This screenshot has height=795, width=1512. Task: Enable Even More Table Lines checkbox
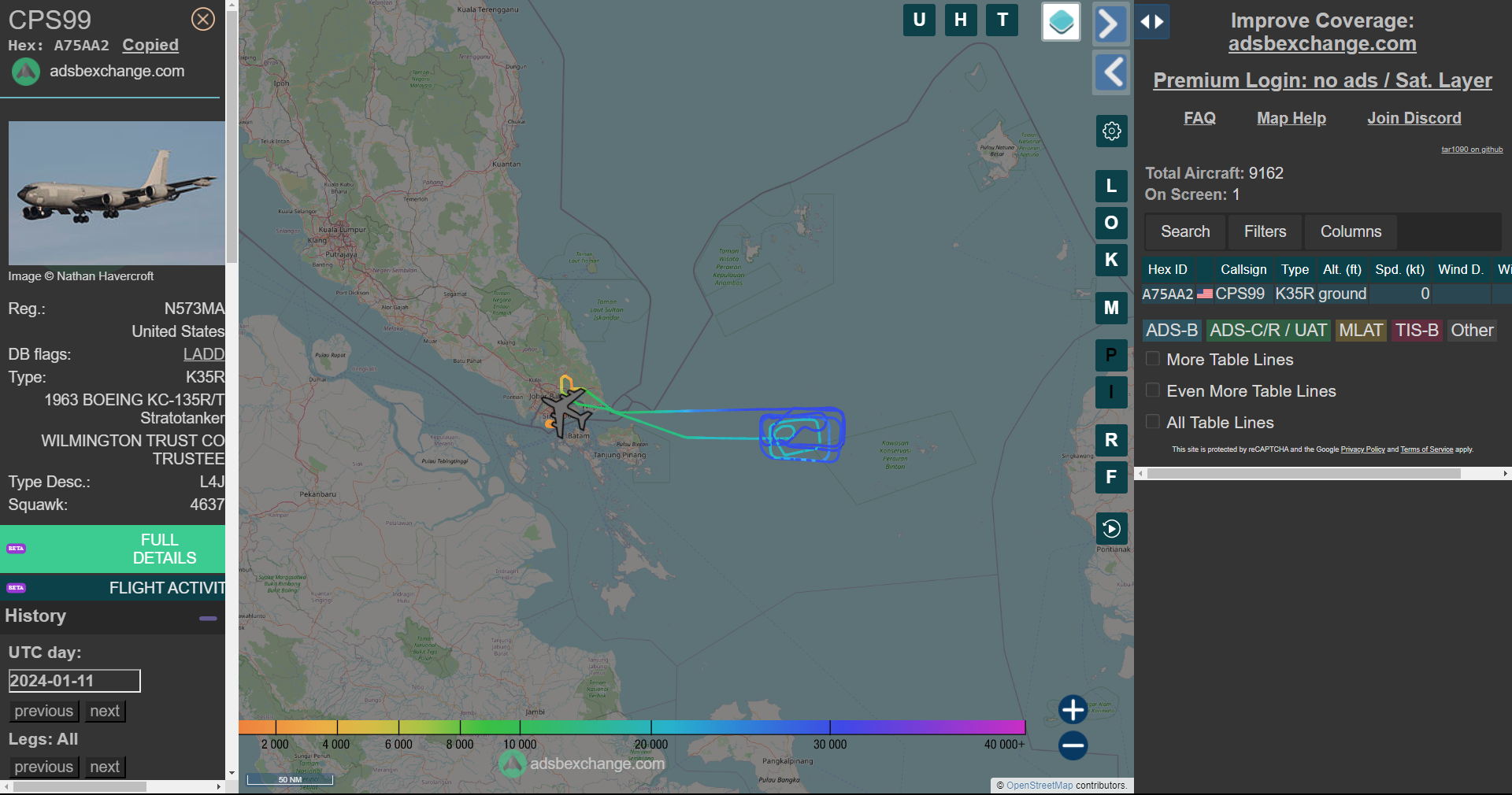coord(1153,390)
